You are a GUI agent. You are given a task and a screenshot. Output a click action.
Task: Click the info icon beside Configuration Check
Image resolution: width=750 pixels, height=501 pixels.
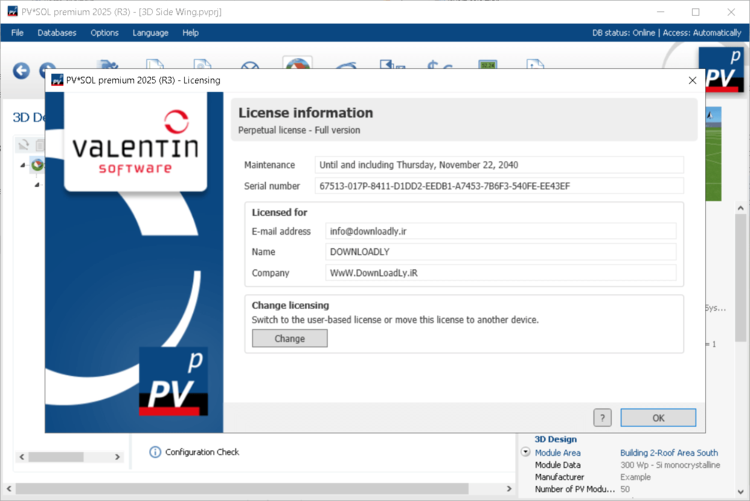[155, 452]
